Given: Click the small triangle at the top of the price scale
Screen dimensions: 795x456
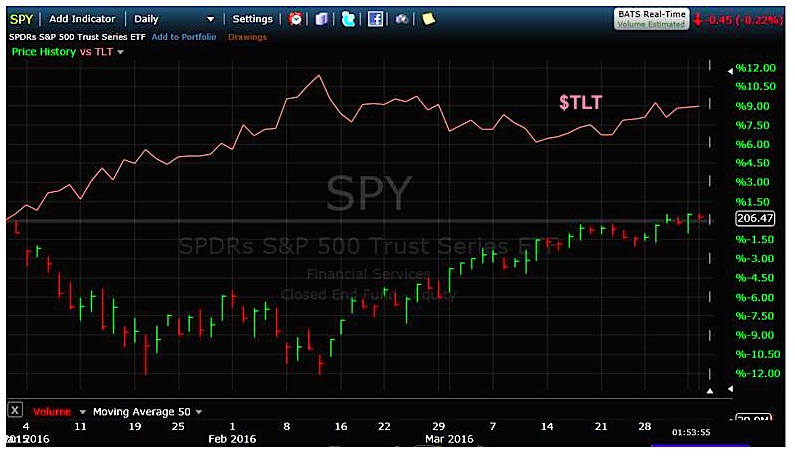Looking at the screenshot, I should (730, 71).
